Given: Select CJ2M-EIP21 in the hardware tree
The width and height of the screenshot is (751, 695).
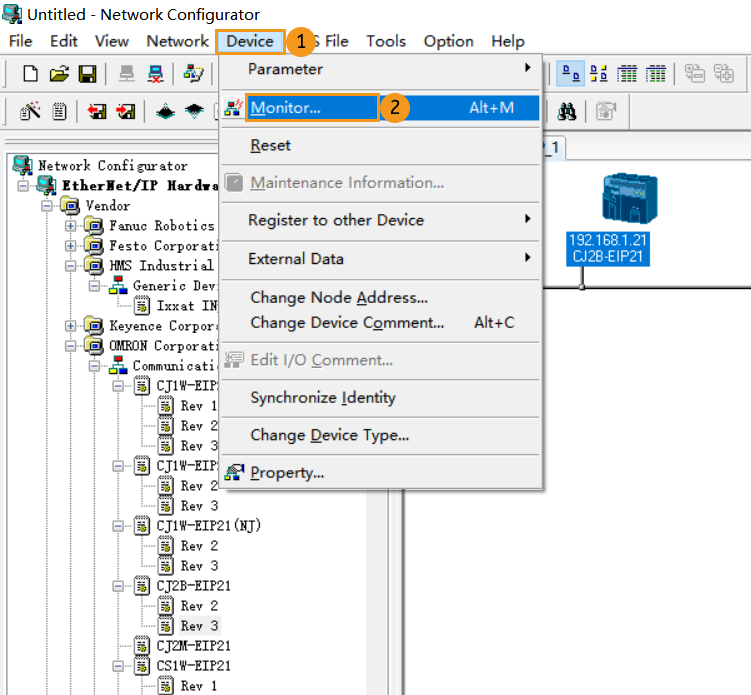Looking at the screenshot, I should pyautogui.click(x=193, y=646).
